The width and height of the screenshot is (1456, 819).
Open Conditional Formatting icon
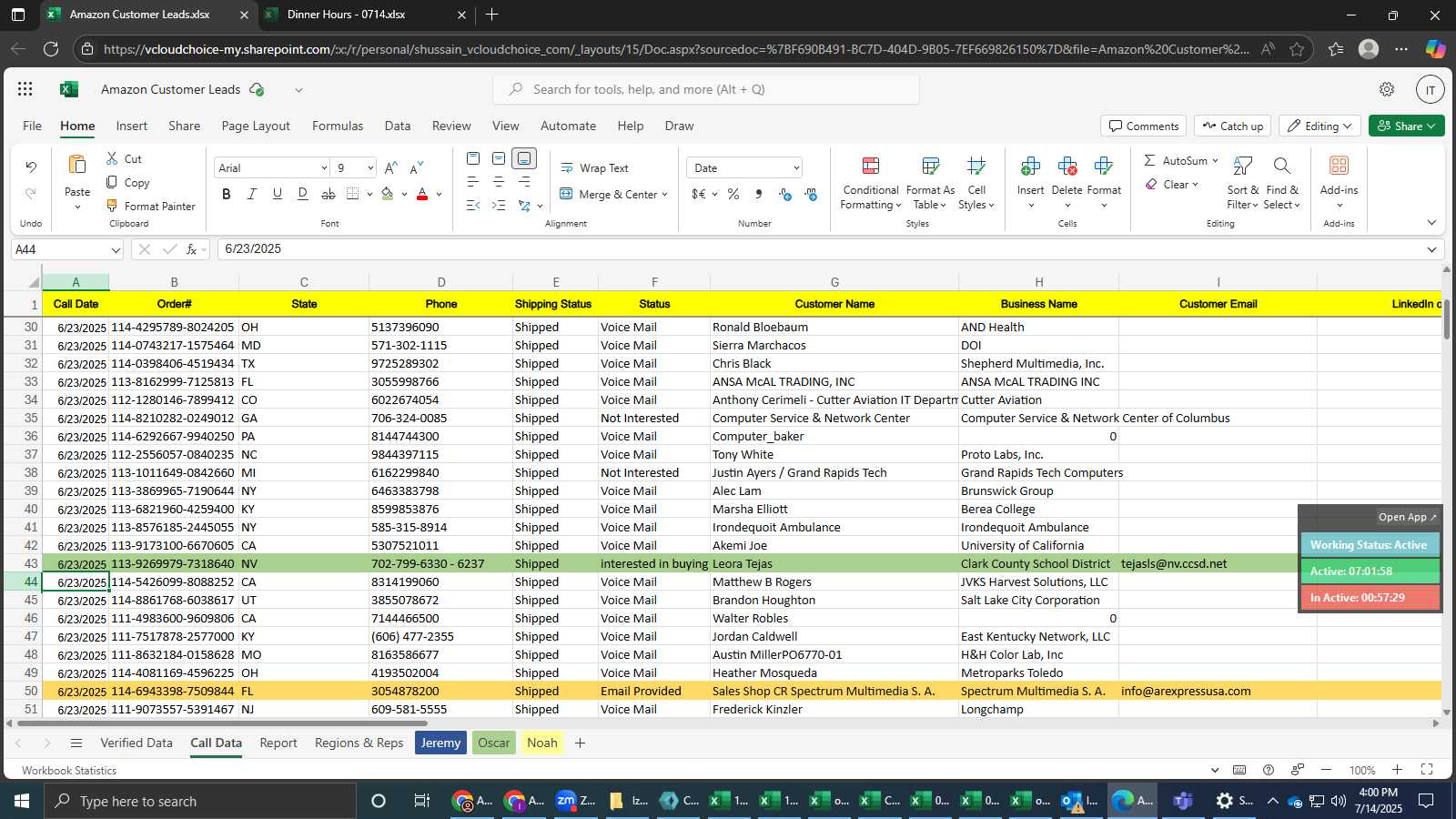click(871, 166)
